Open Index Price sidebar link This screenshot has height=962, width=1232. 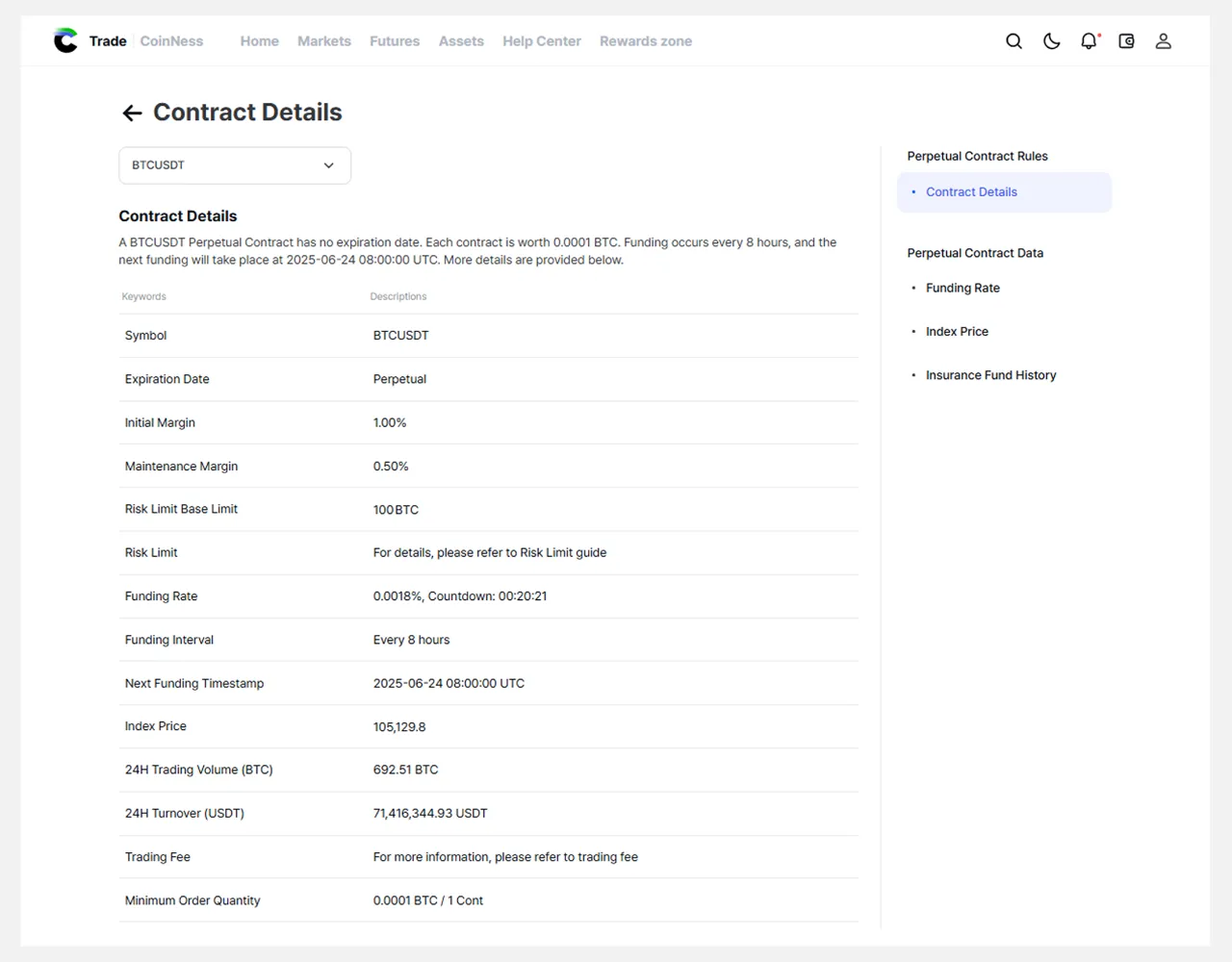[x=957, y=332]
